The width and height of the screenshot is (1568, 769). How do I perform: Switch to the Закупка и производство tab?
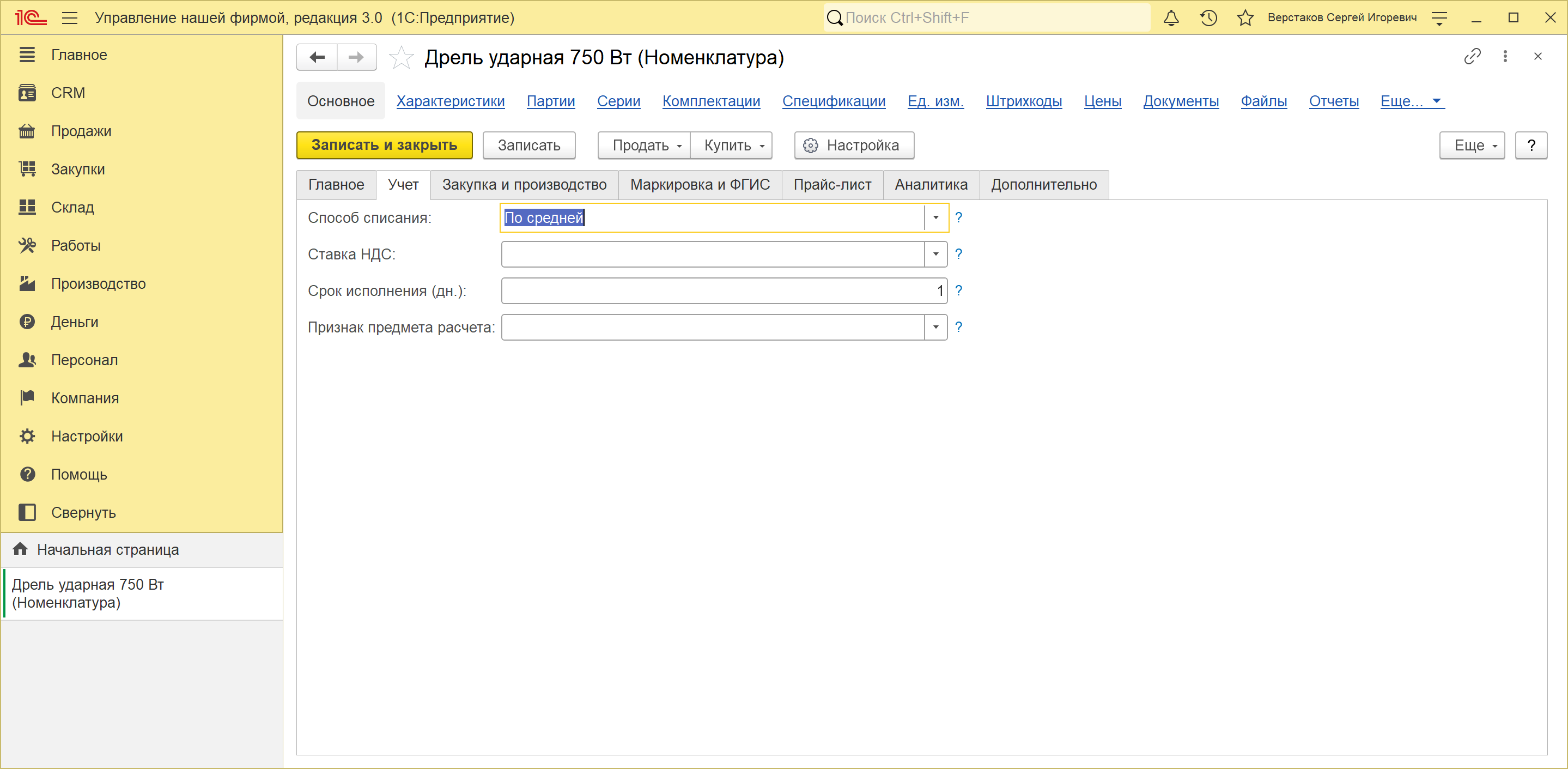[x=524, y=185]
